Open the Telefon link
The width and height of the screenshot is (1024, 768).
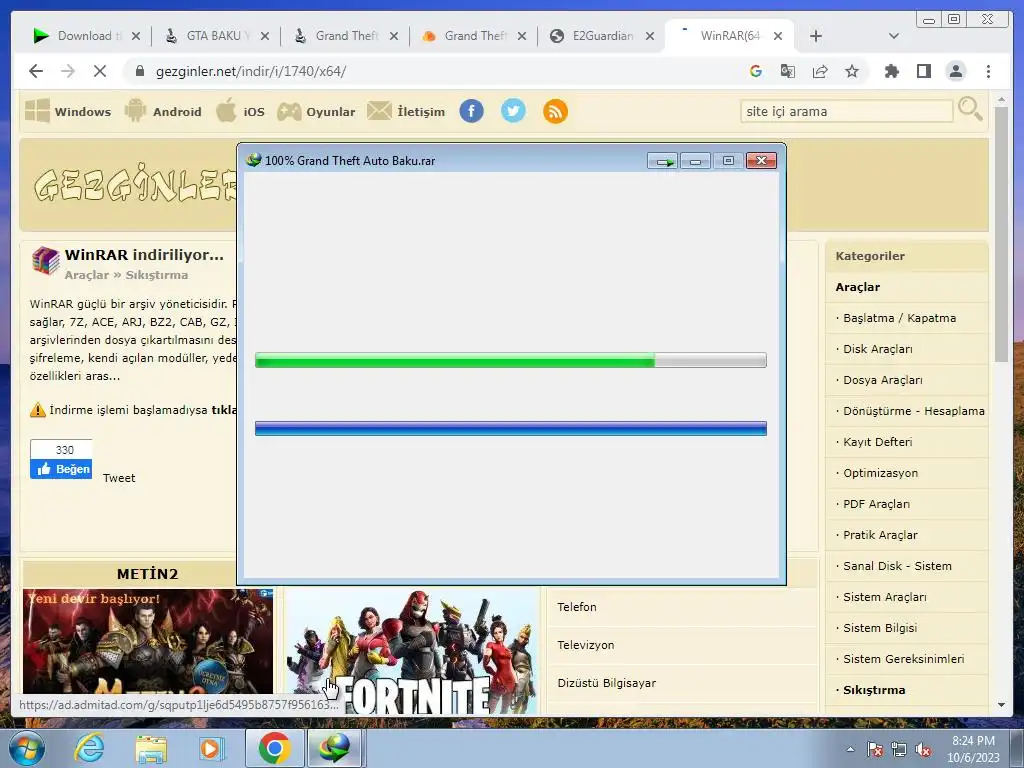coord(577,607)
